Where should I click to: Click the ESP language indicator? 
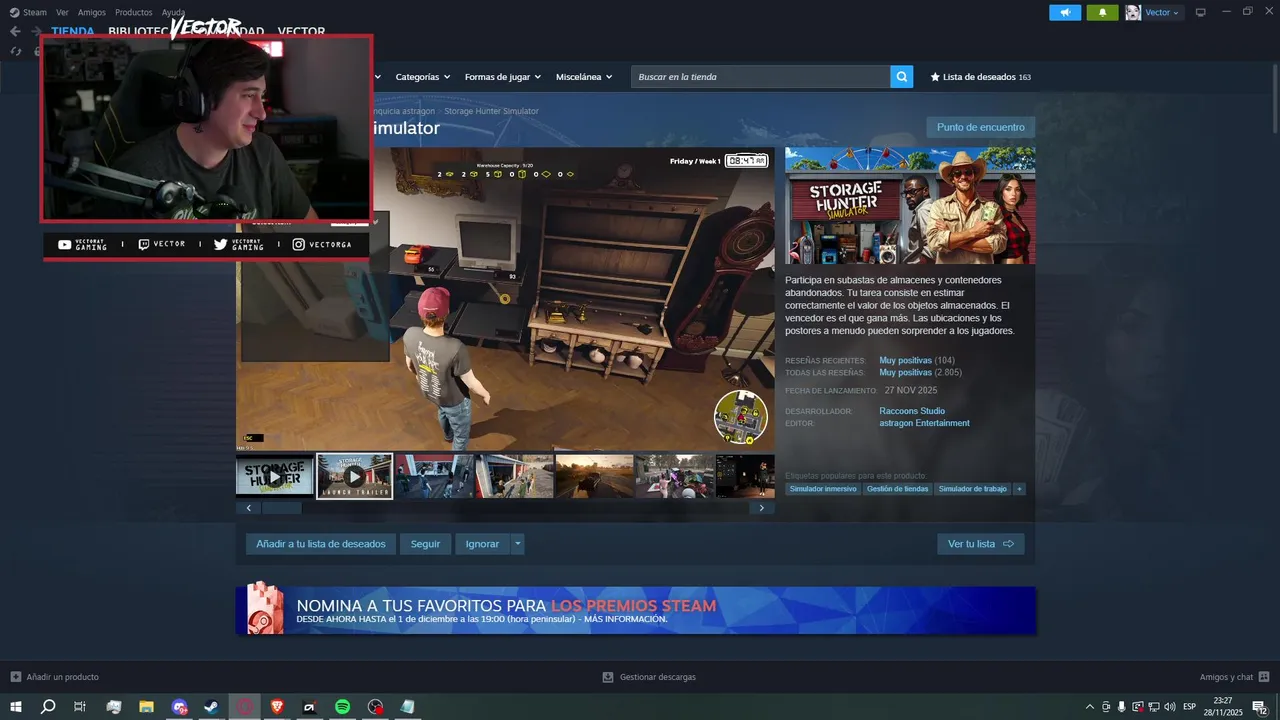pyautogui.click(x=1190, y=707)
